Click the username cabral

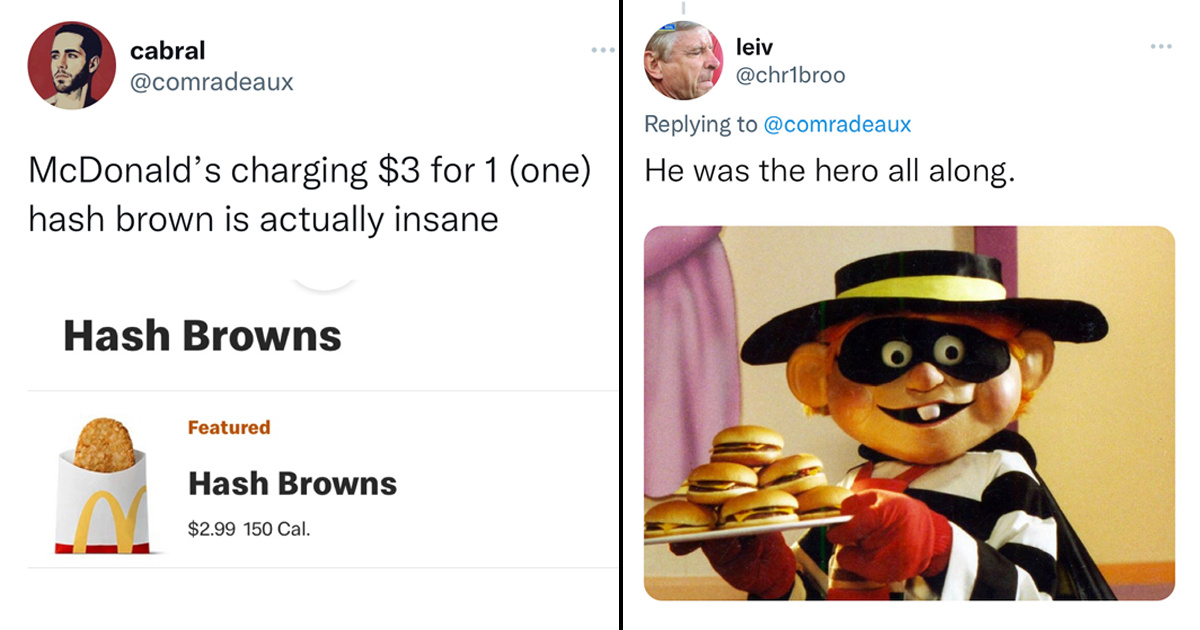tap(166, 51)
